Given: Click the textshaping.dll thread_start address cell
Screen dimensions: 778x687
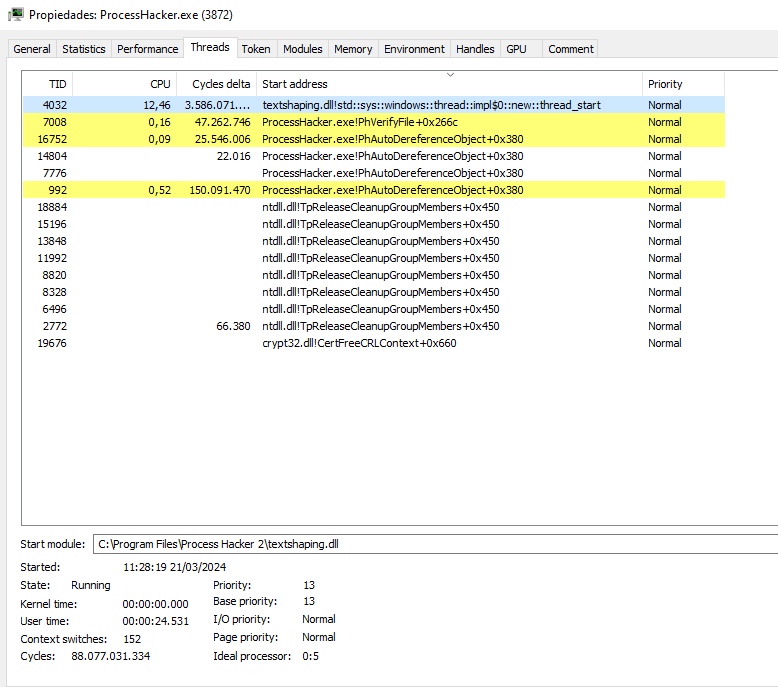Looking at the screenshot, I should 431,105.
